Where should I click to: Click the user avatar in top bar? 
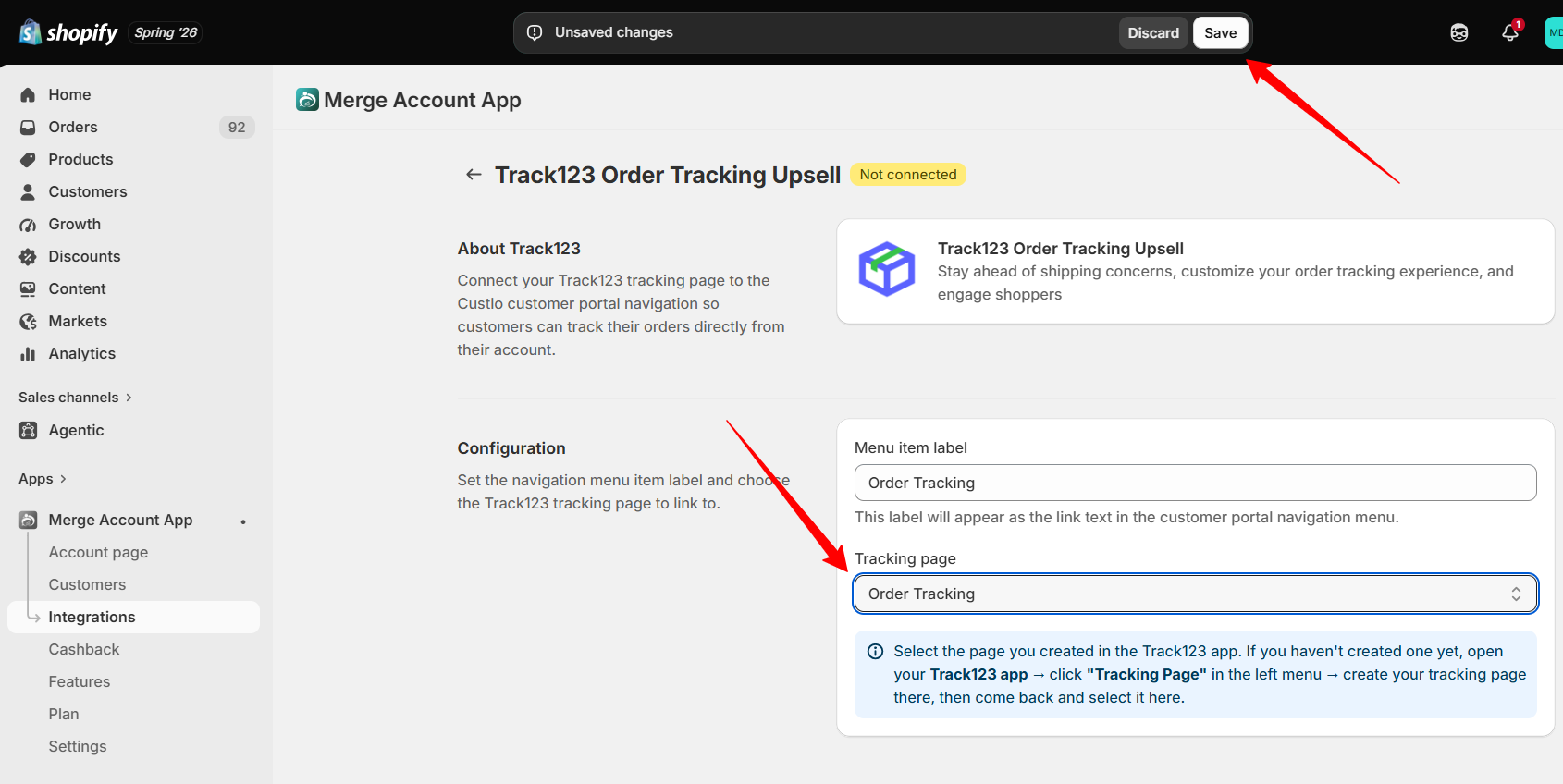[1554, 32]
